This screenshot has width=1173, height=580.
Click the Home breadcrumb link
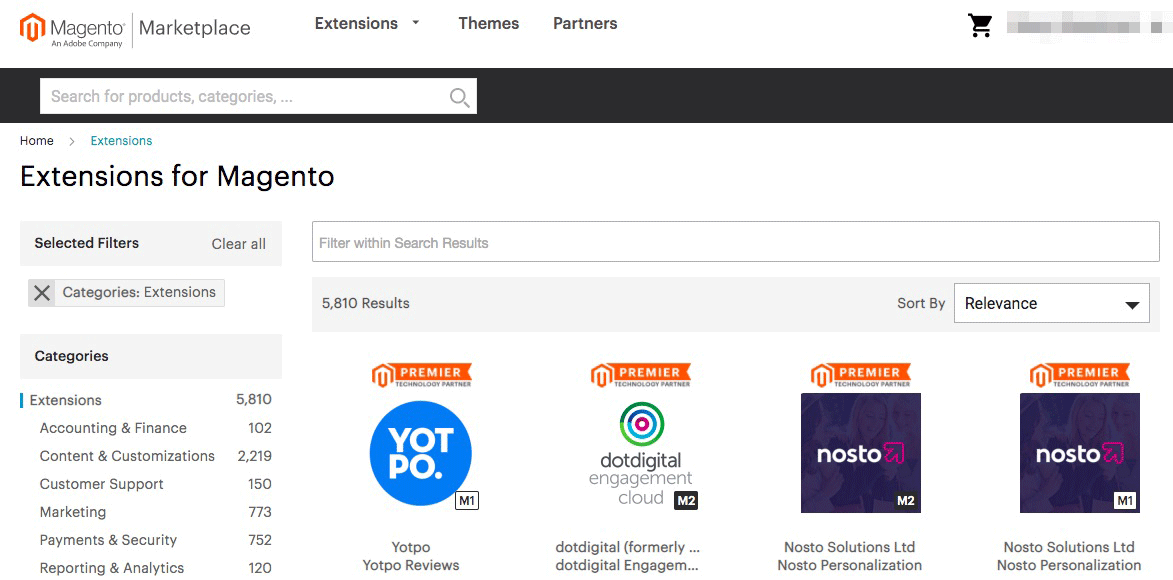(36, 140)
